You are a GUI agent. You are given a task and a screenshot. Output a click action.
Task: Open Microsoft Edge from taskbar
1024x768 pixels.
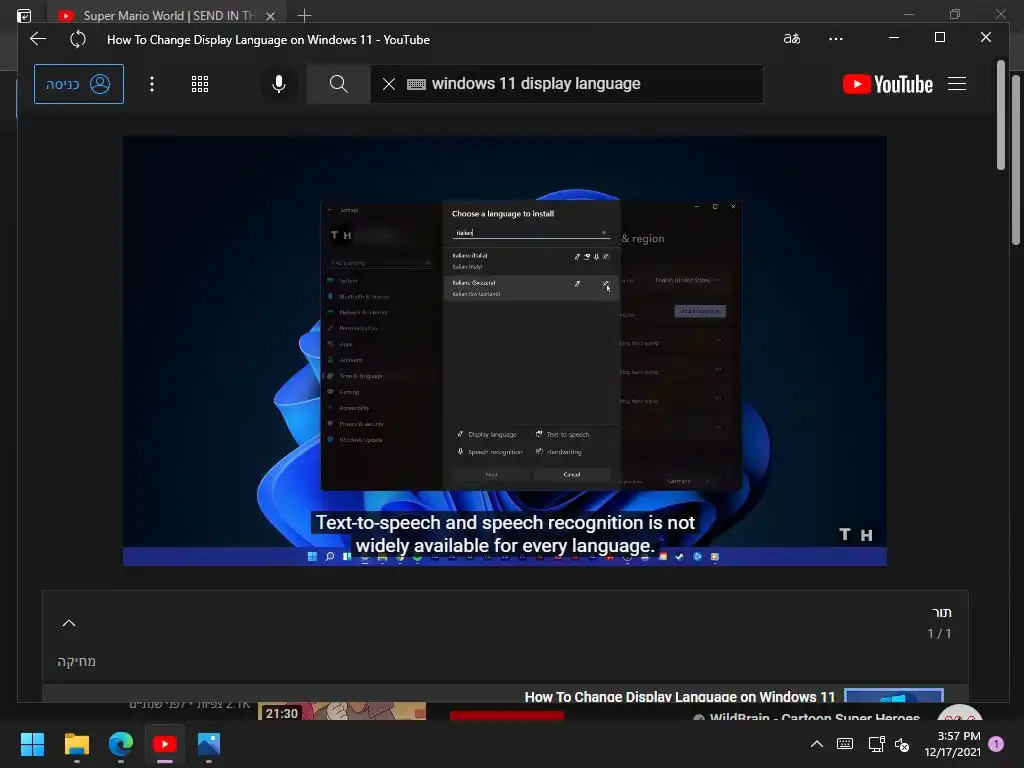point(121,744)
